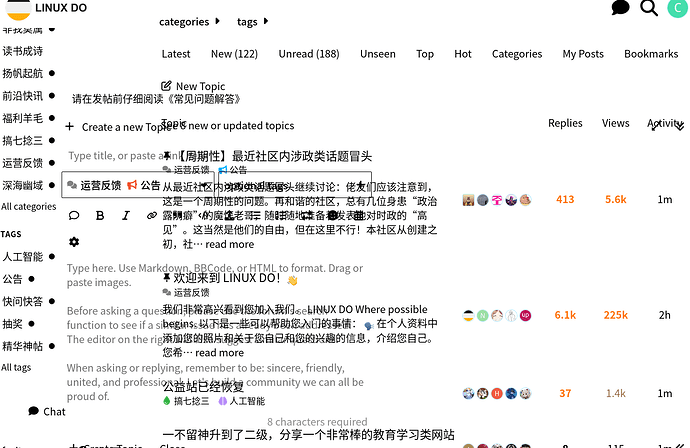This screenshot has width=690, height=448.
Task: Click read more under the welcome topic excerpt
Action: (220, 353)
